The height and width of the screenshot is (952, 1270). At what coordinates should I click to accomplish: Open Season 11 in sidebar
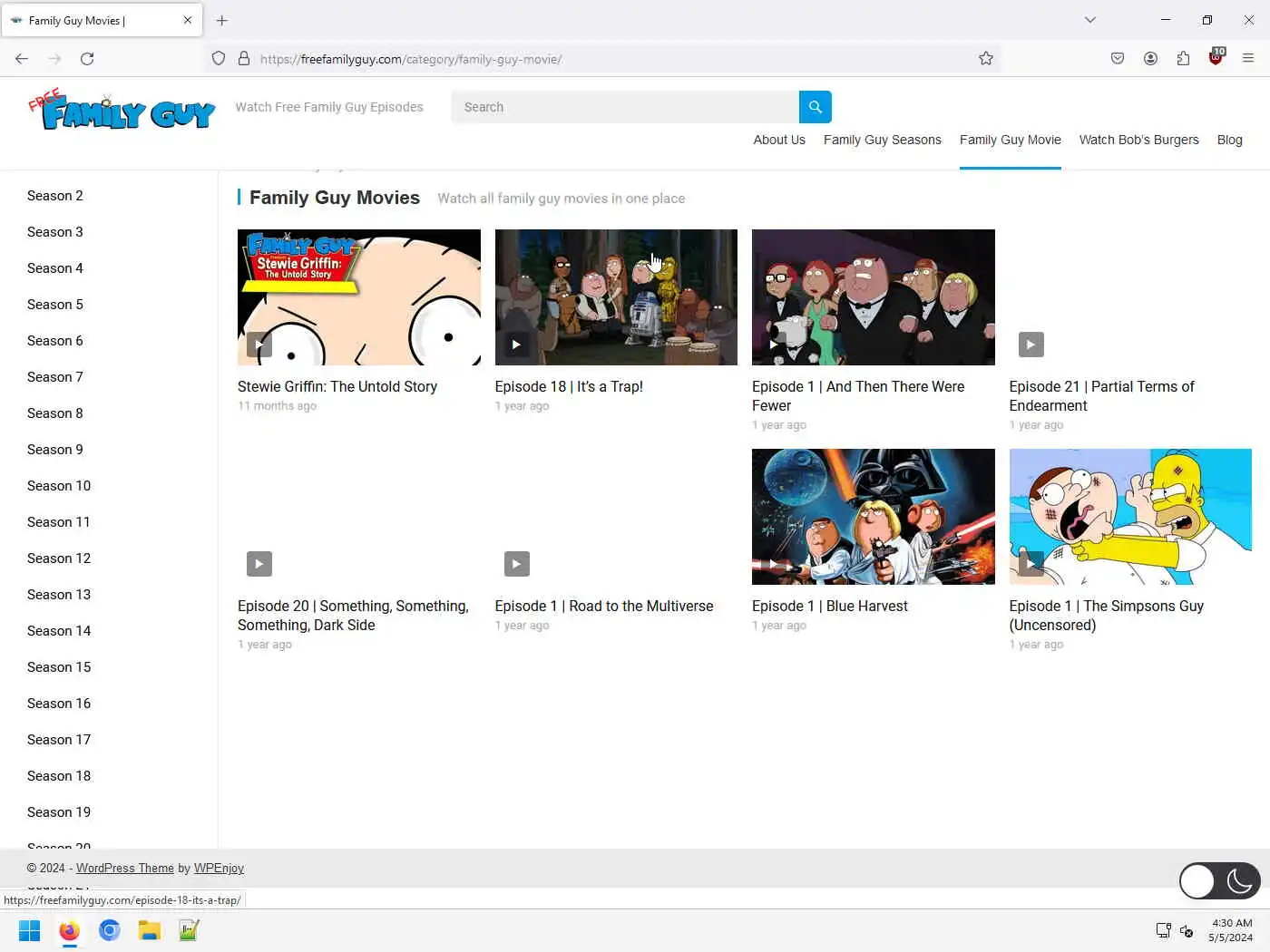click(x=59, y=522)
